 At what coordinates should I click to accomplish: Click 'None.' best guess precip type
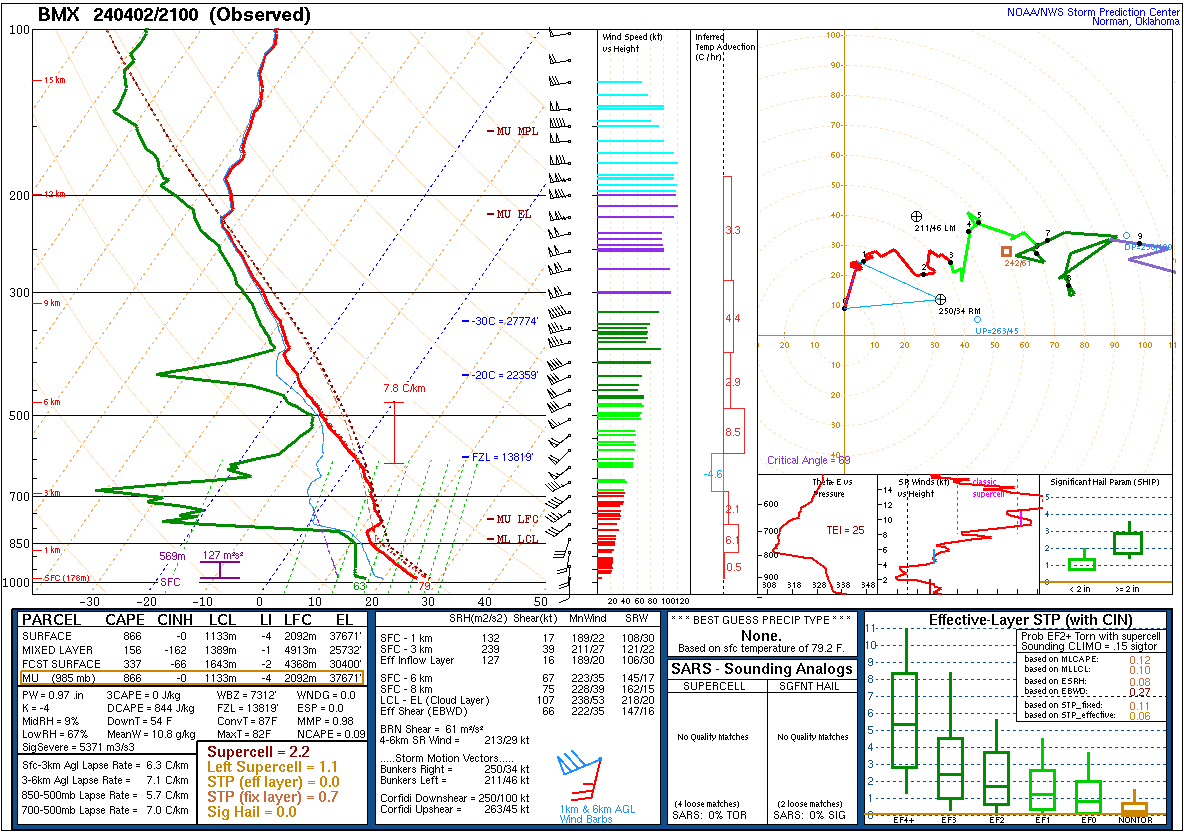760,636
